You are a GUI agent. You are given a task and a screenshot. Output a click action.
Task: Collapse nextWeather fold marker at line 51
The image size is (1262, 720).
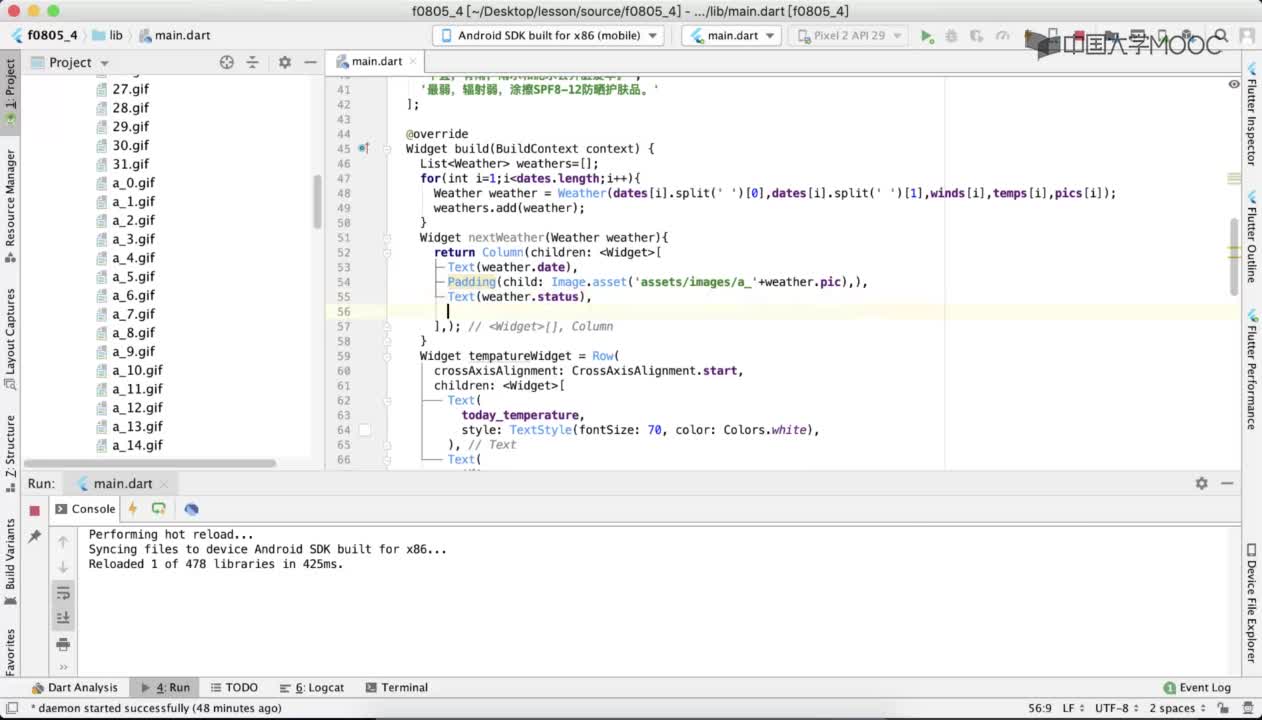pyautogui.click(x=387, y=237)
